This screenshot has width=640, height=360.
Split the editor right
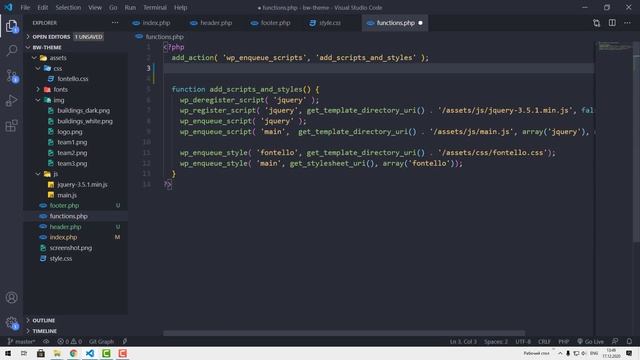[612, 23]
